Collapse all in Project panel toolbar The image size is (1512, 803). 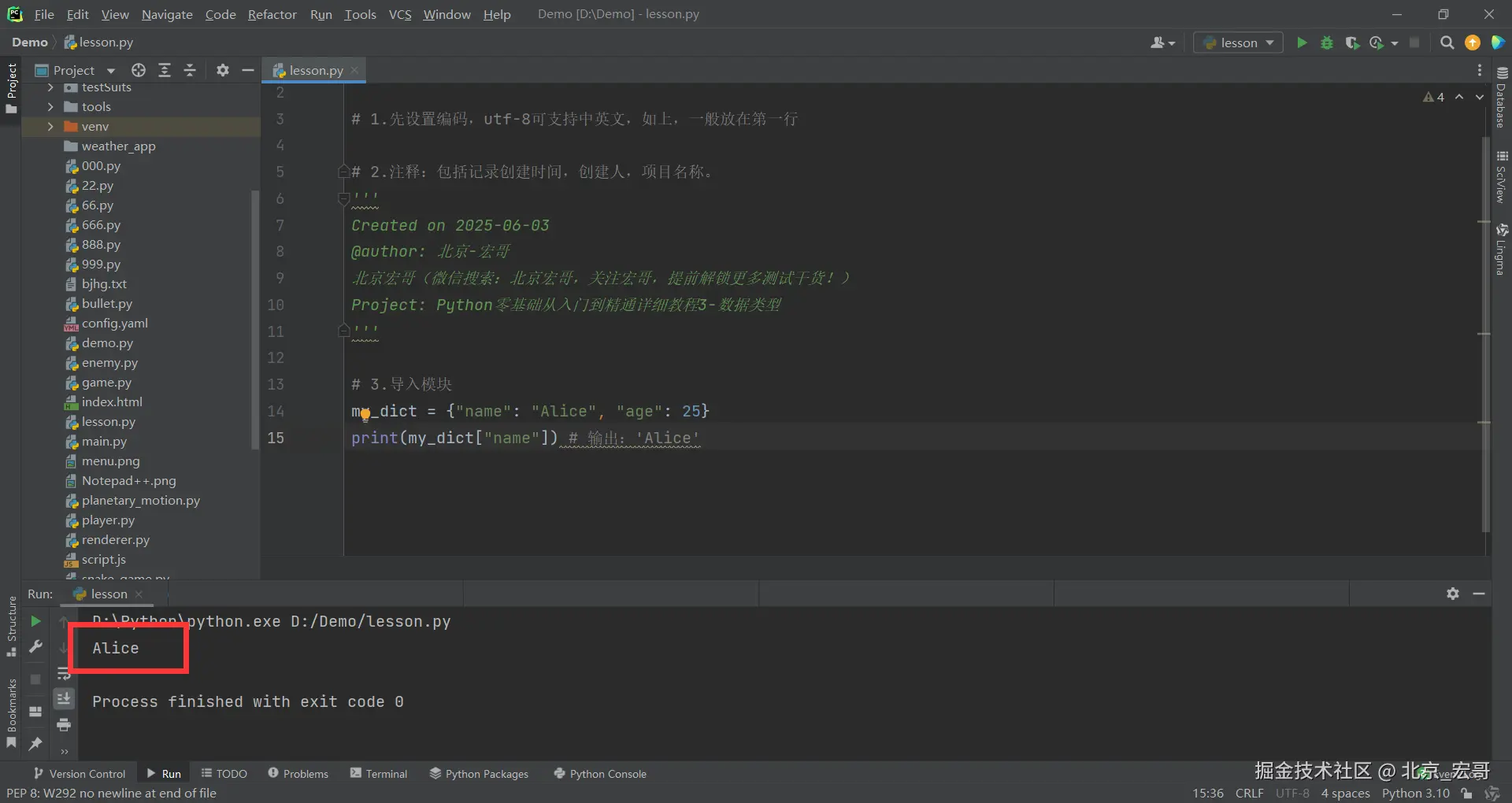click(190, 70)
